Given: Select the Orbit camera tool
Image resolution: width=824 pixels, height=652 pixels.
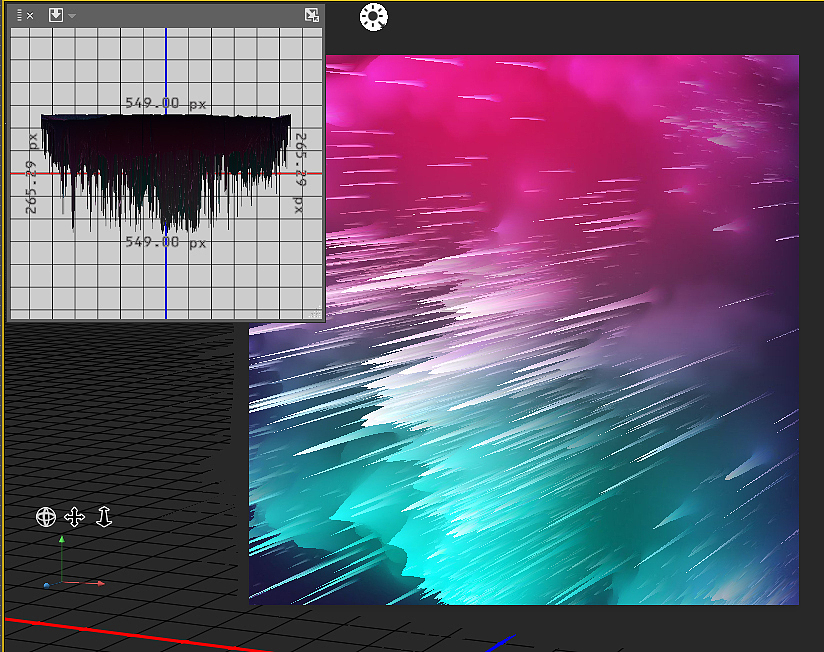Looking at the screenshot, I should [46, 517].
